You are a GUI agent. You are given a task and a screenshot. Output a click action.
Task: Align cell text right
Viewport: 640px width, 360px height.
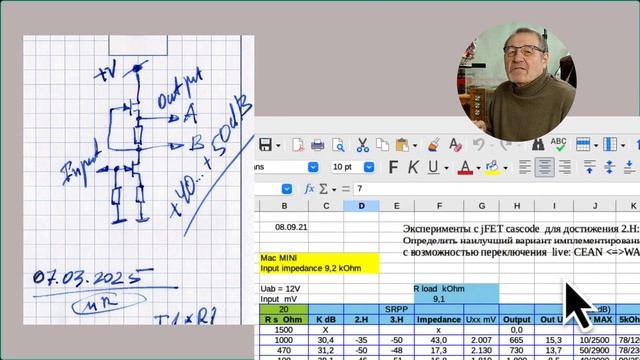tap(565, 167)
